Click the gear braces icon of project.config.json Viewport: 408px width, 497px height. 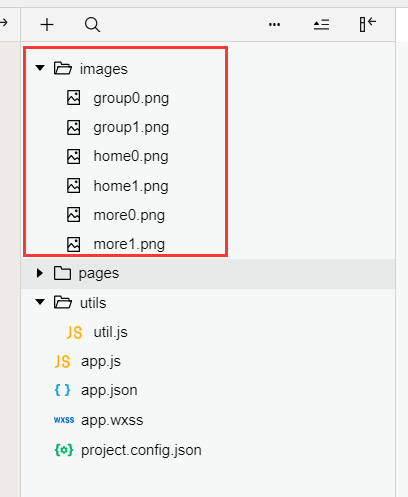[64, 450]
